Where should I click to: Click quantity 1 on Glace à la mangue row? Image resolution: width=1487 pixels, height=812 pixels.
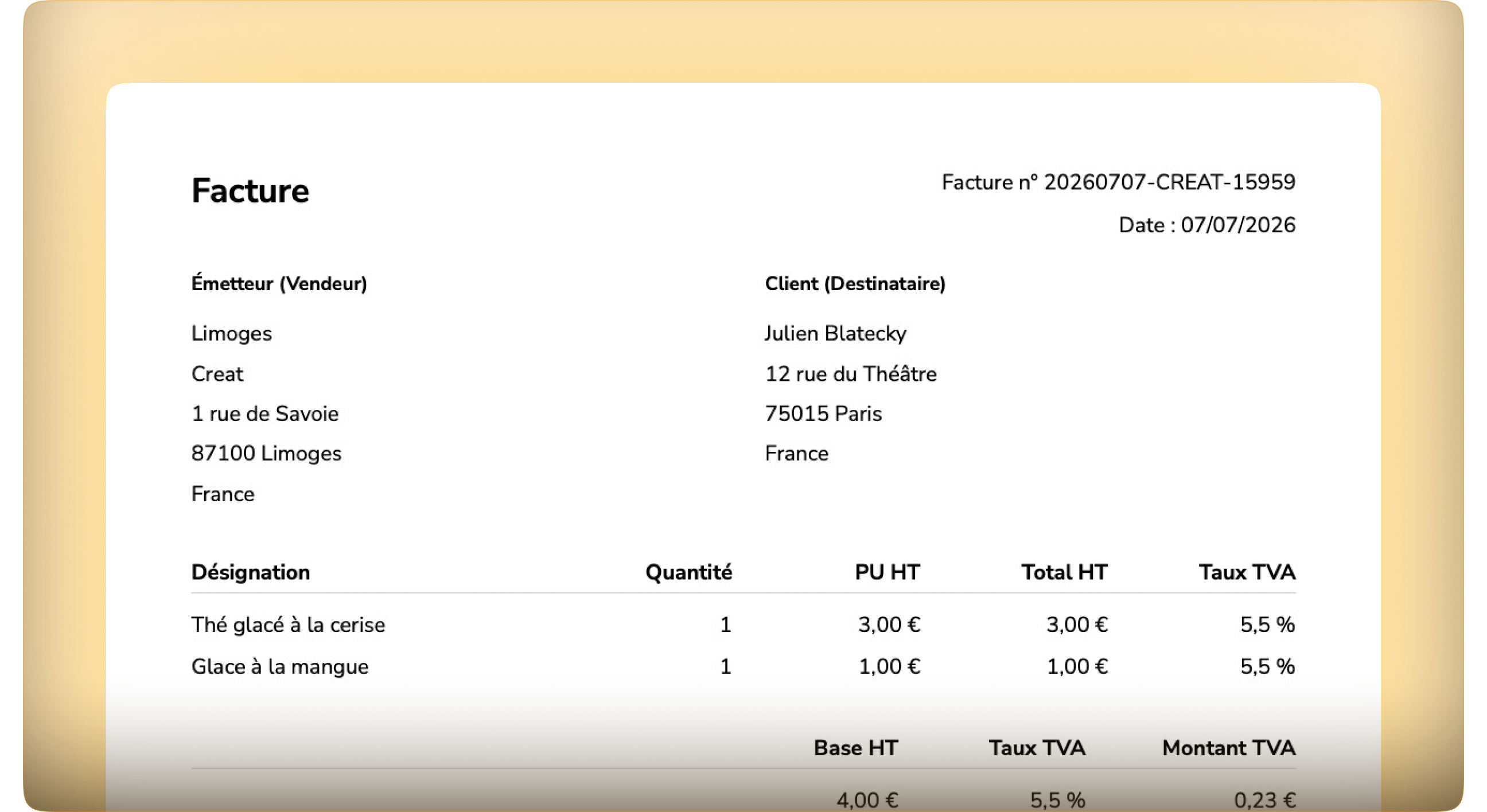726,667
